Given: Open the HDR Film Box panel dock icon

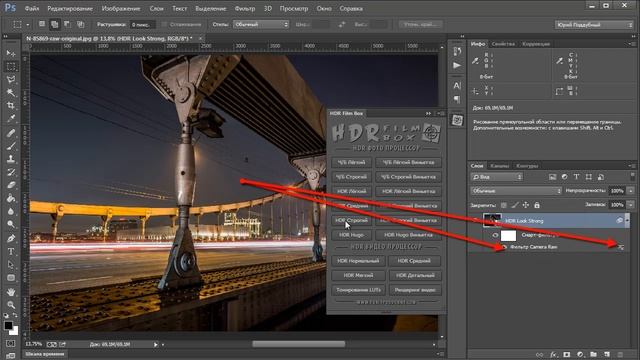Looking at the screenshot, I should 457,120.
